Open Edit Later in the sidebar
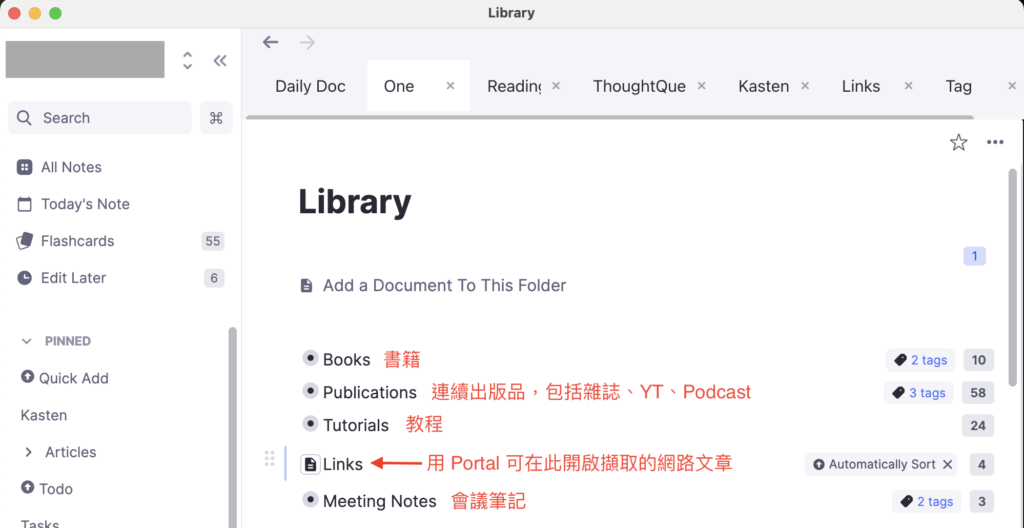Viewport: 1024px width, 528px height. [73, 278]
